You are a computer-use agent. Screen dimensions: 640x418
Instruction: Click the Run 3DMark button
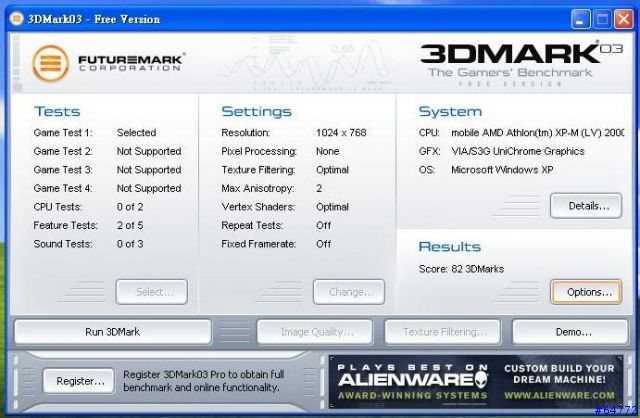pos(113,332)
